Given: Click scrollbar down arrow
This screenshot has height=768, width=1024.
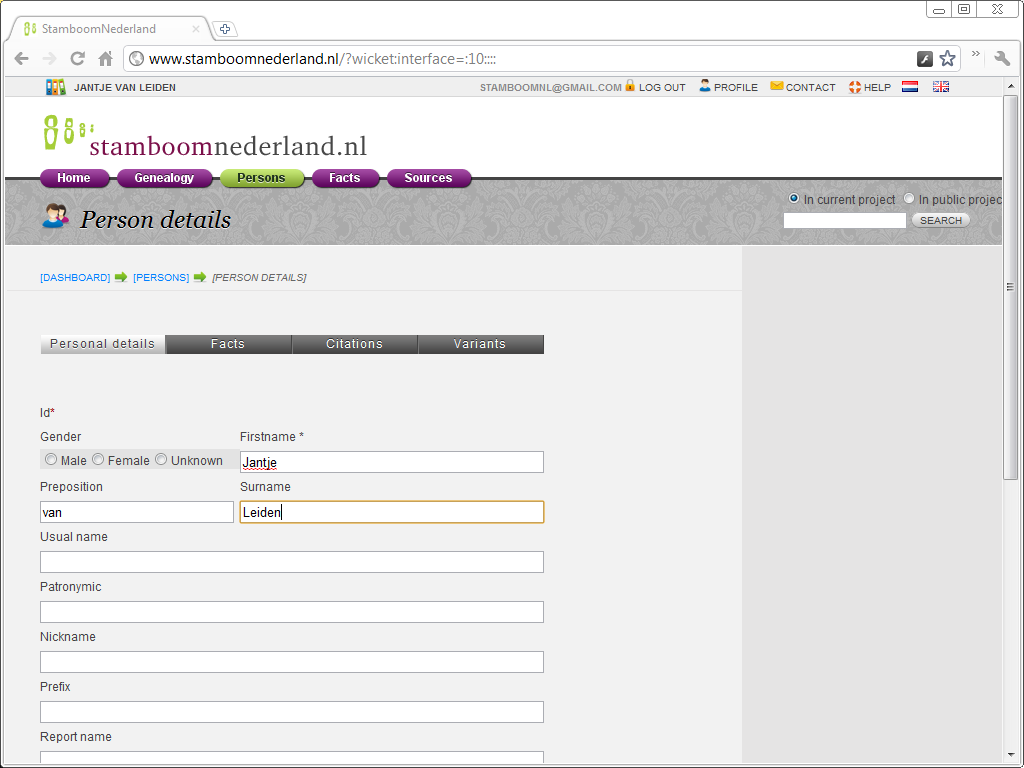Looking at the screenshot, I should coord(1010,756).
